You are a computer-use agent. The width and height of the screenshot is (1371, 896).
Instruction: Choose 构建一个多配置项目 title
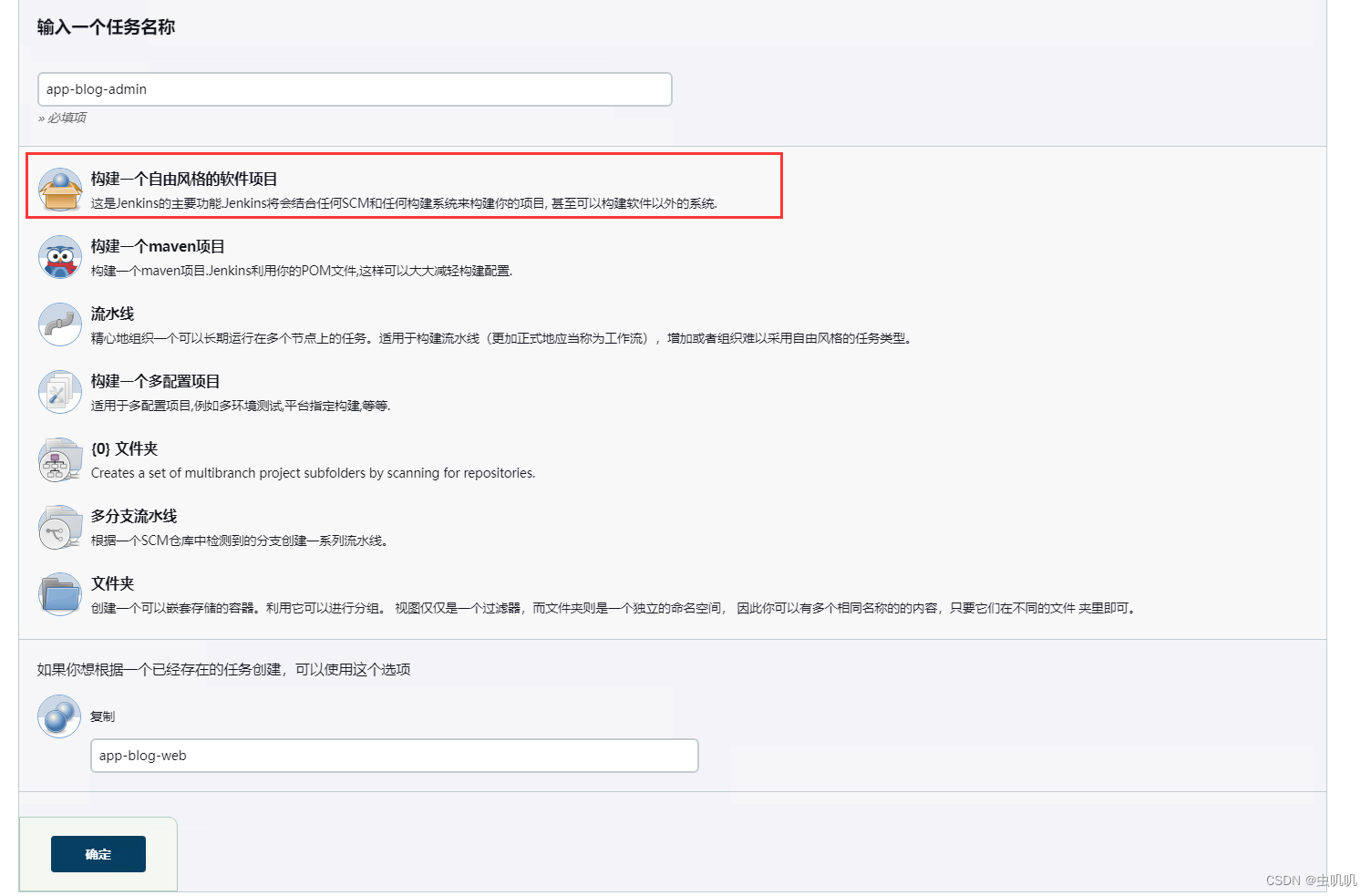coord(155,381)
